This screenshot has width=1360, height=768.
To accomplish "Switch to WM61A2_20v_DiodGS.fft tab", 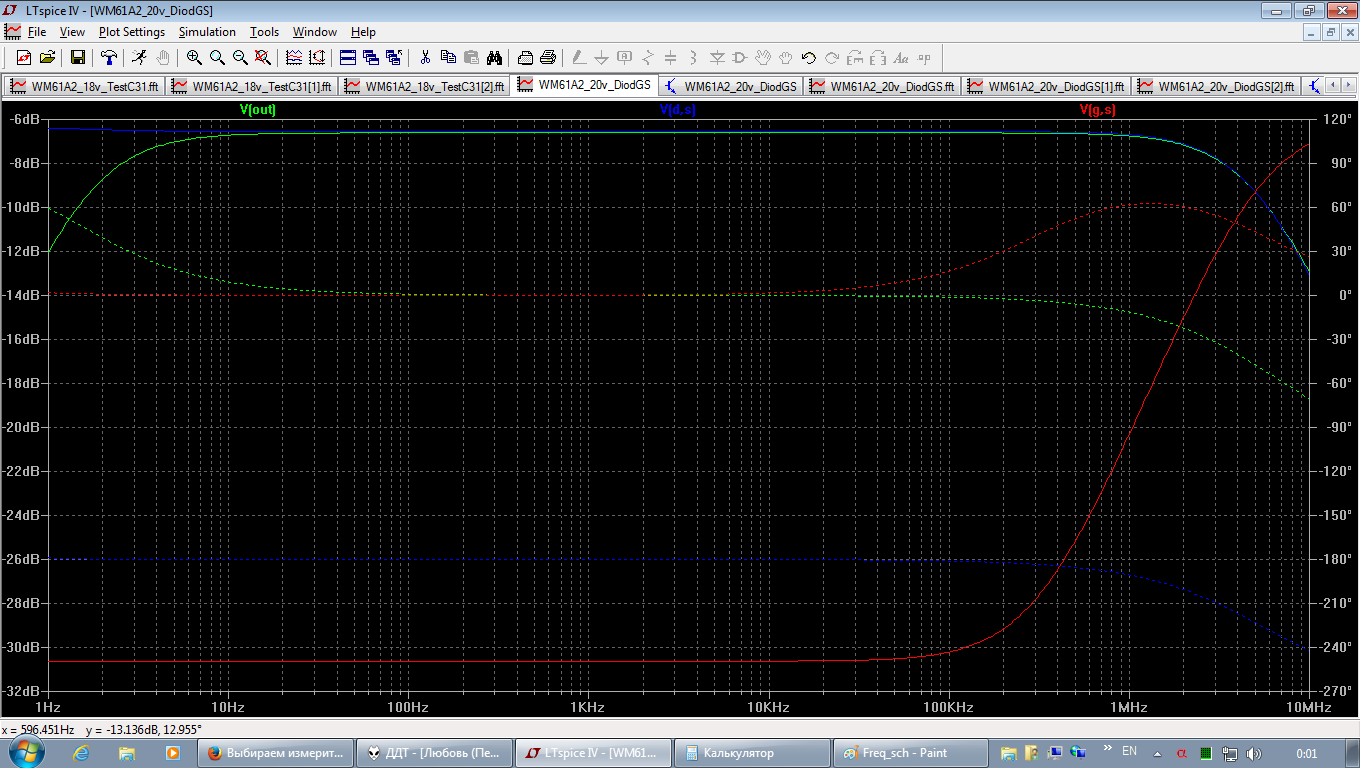I will (x=882, y=86).
